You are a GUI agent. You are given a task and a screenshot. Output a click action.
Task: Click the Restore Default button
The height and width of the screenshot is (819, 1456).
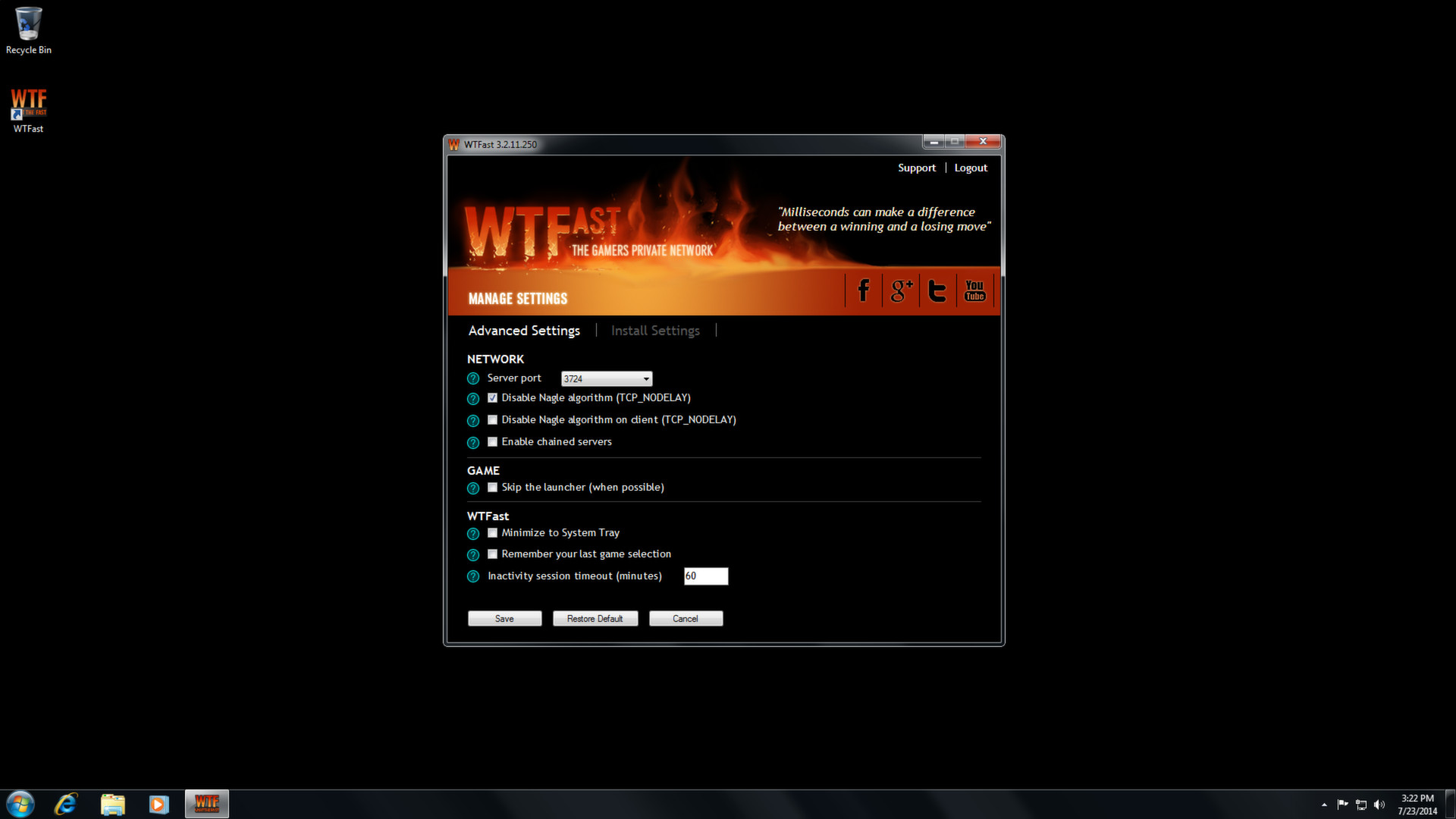595,618
